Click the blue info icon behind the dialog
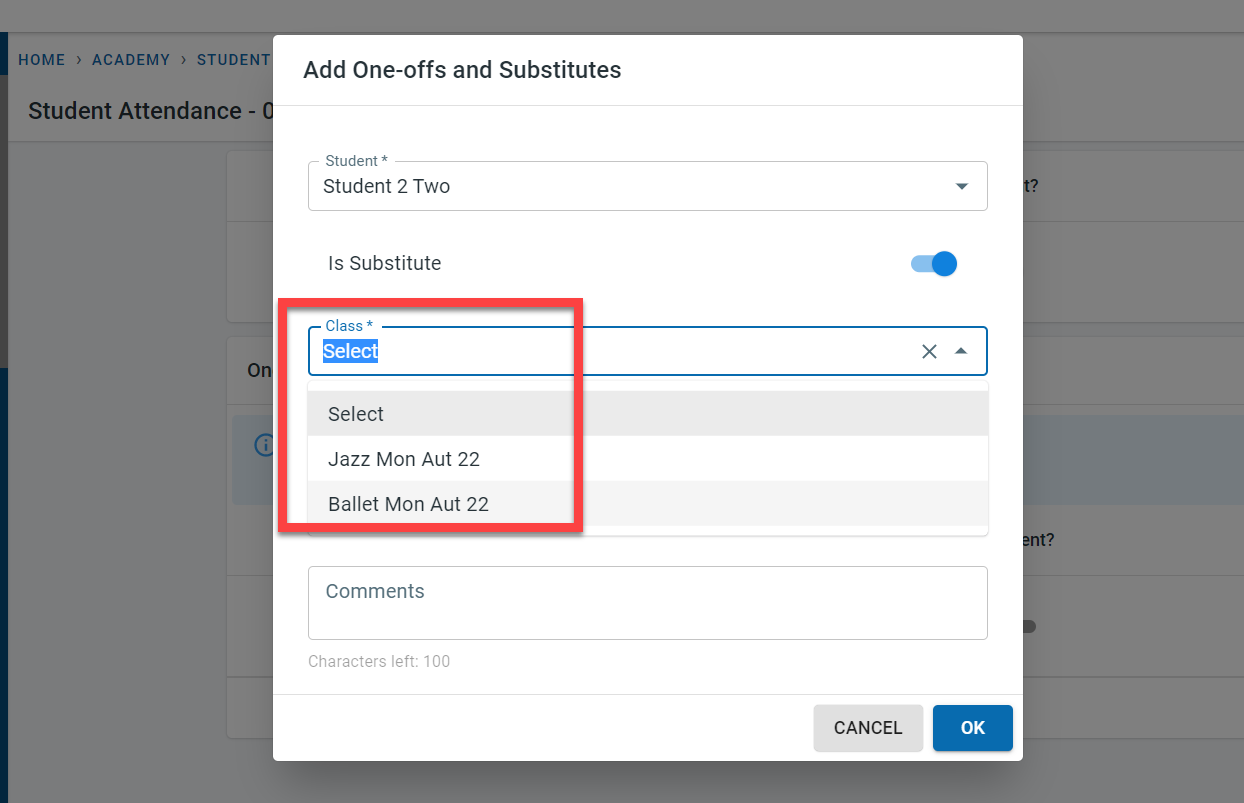The height and width of the screenshot is (803, 1244). click(263, 445)
